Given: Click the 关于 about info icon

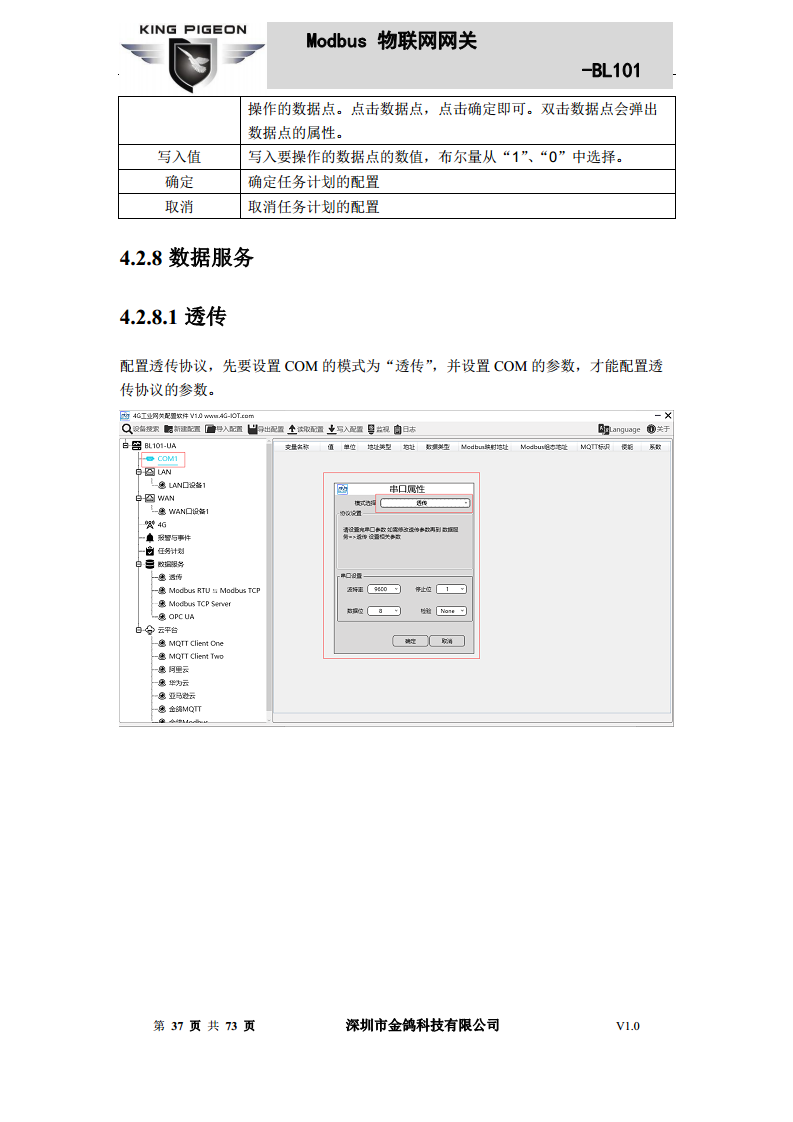Looking at the screenshot, I should click(651, 429).
